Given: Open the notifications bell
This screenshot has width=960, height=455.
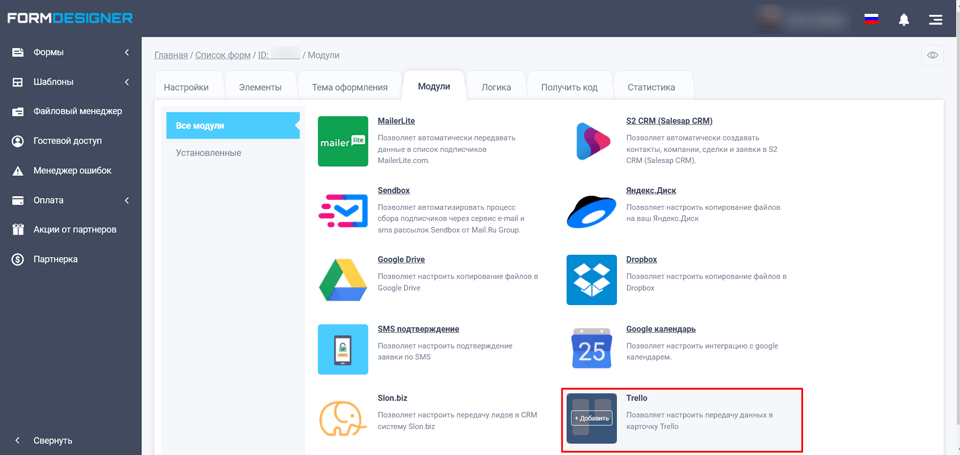Looking at the screenshot, I should coord(904,20).
